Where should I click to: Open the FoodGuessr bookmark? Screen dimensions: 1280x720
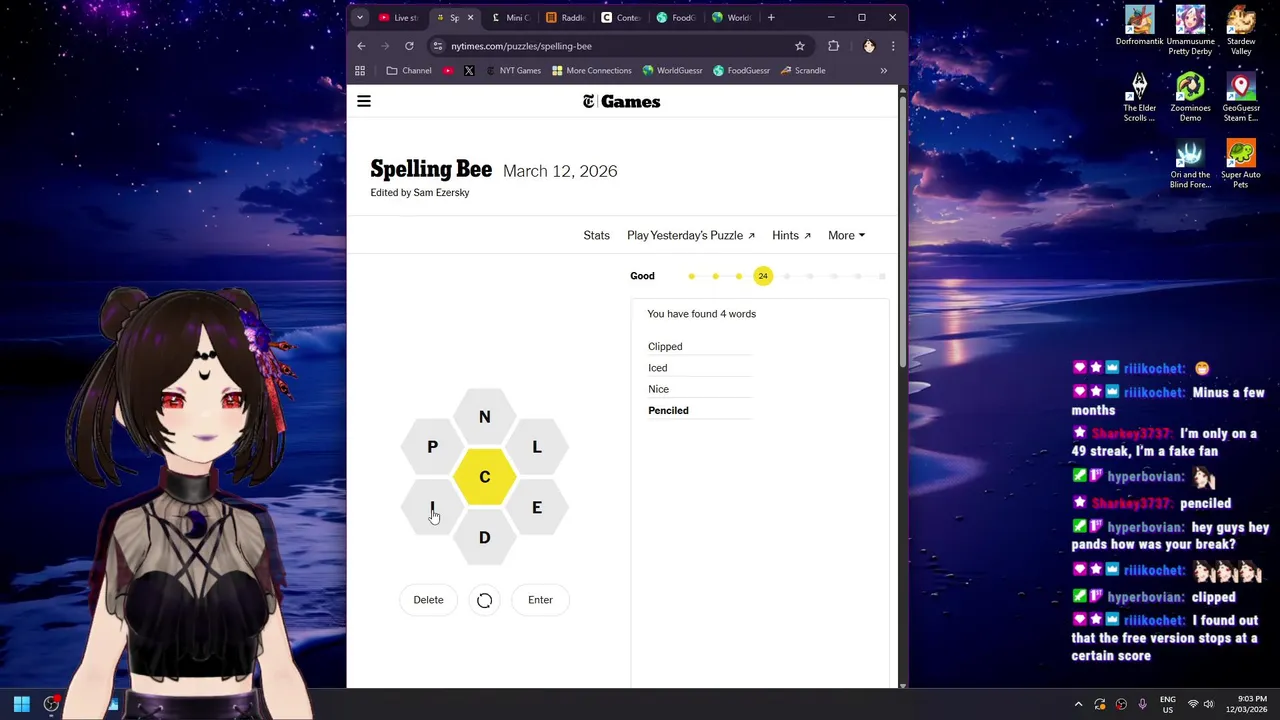pos(741,71)
